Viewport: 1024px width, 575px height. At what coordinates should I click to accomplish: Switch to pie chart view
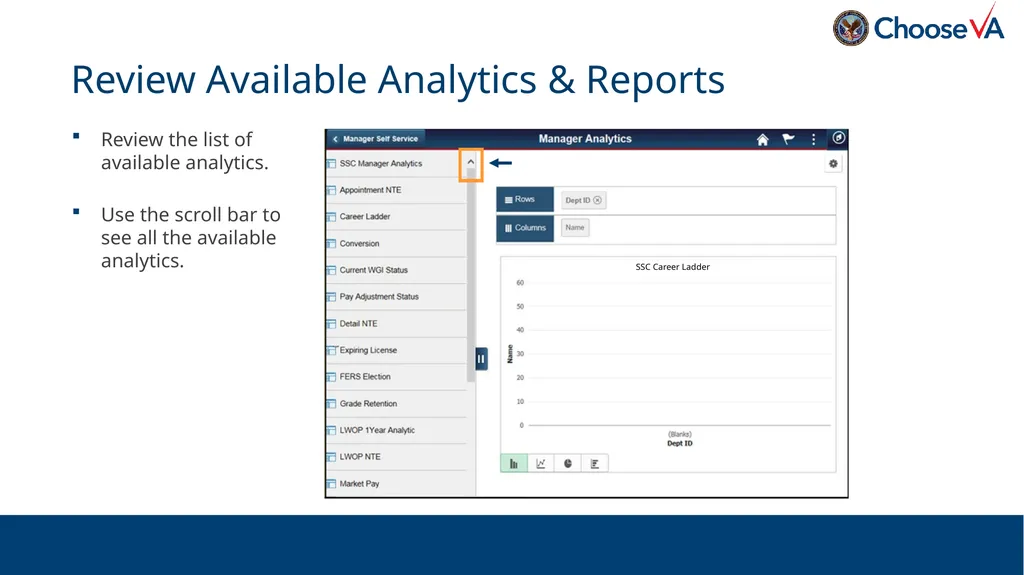[568, 463]
